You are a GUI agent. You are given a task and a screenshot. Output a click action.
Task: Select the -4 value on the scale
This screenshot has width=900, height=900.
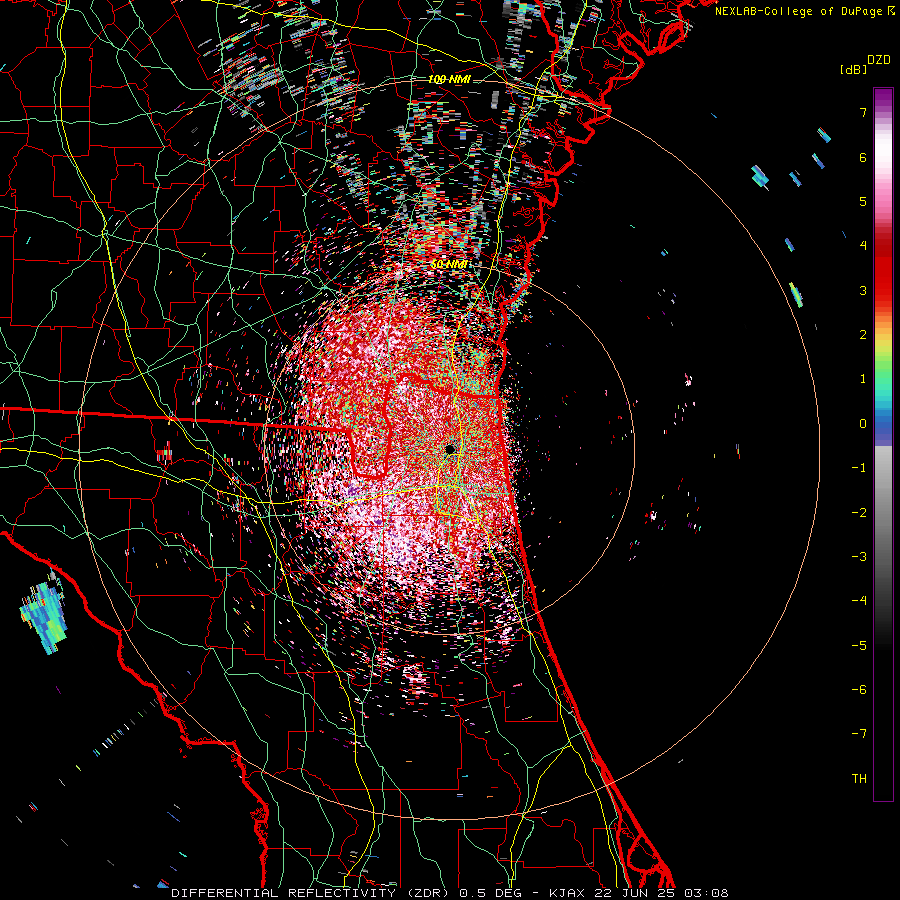(x=859, y=600)
